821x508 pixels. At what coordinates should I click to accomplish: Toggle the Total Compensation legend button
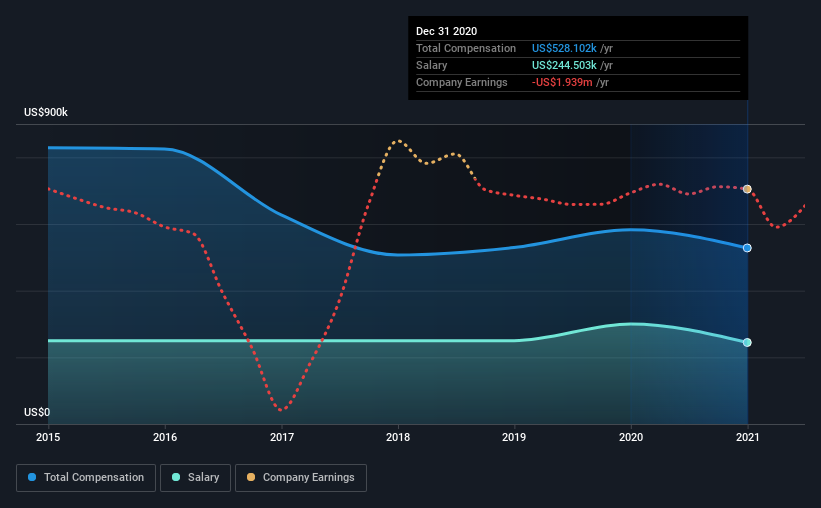[x=86, y=478]
